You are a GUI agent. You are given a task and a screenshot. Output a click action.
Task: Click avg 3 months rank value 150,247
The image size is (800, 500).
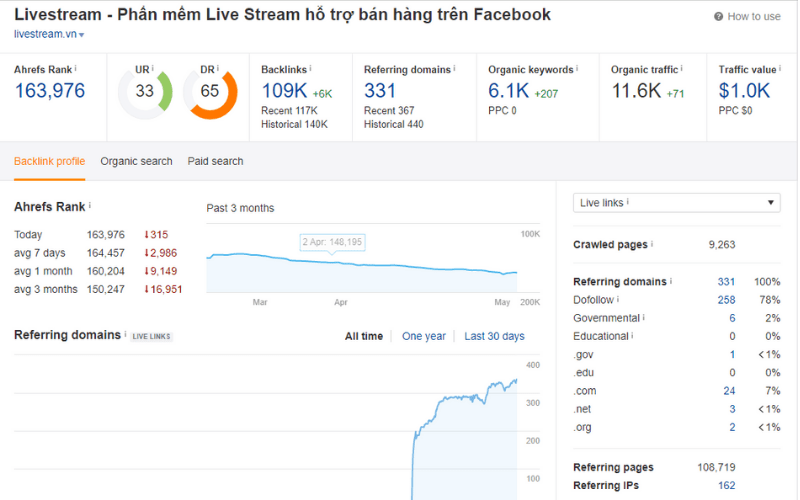(x=106, y=289)
